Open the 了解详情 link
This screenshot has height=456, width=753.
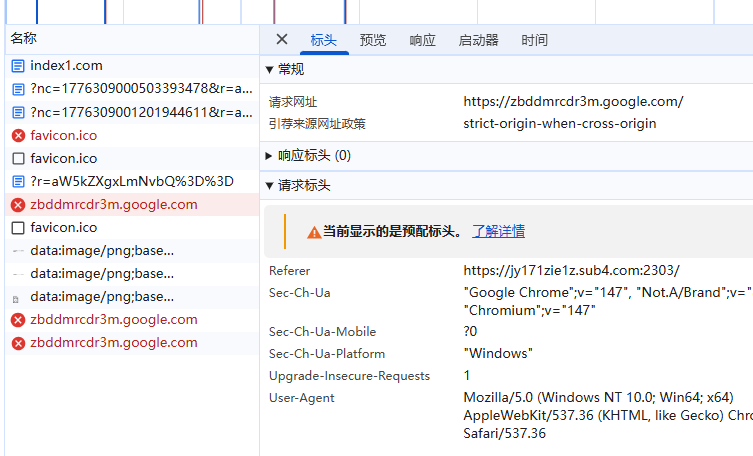498,231
